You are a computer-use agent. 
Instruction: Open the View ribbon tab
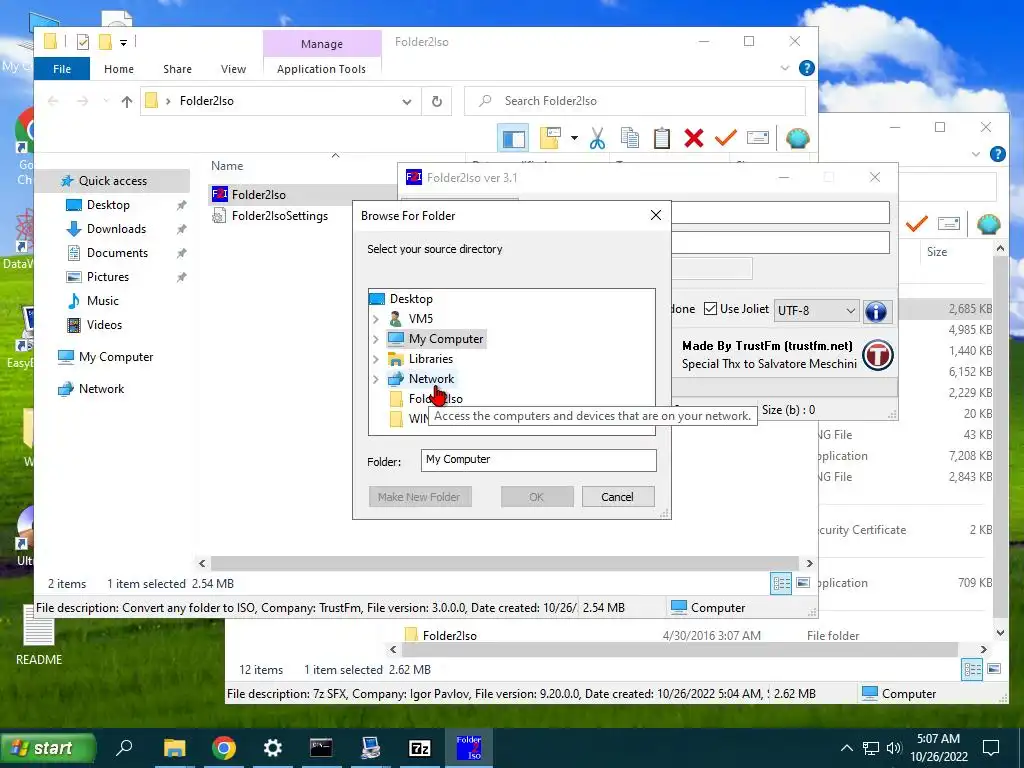tap(233, 69)
